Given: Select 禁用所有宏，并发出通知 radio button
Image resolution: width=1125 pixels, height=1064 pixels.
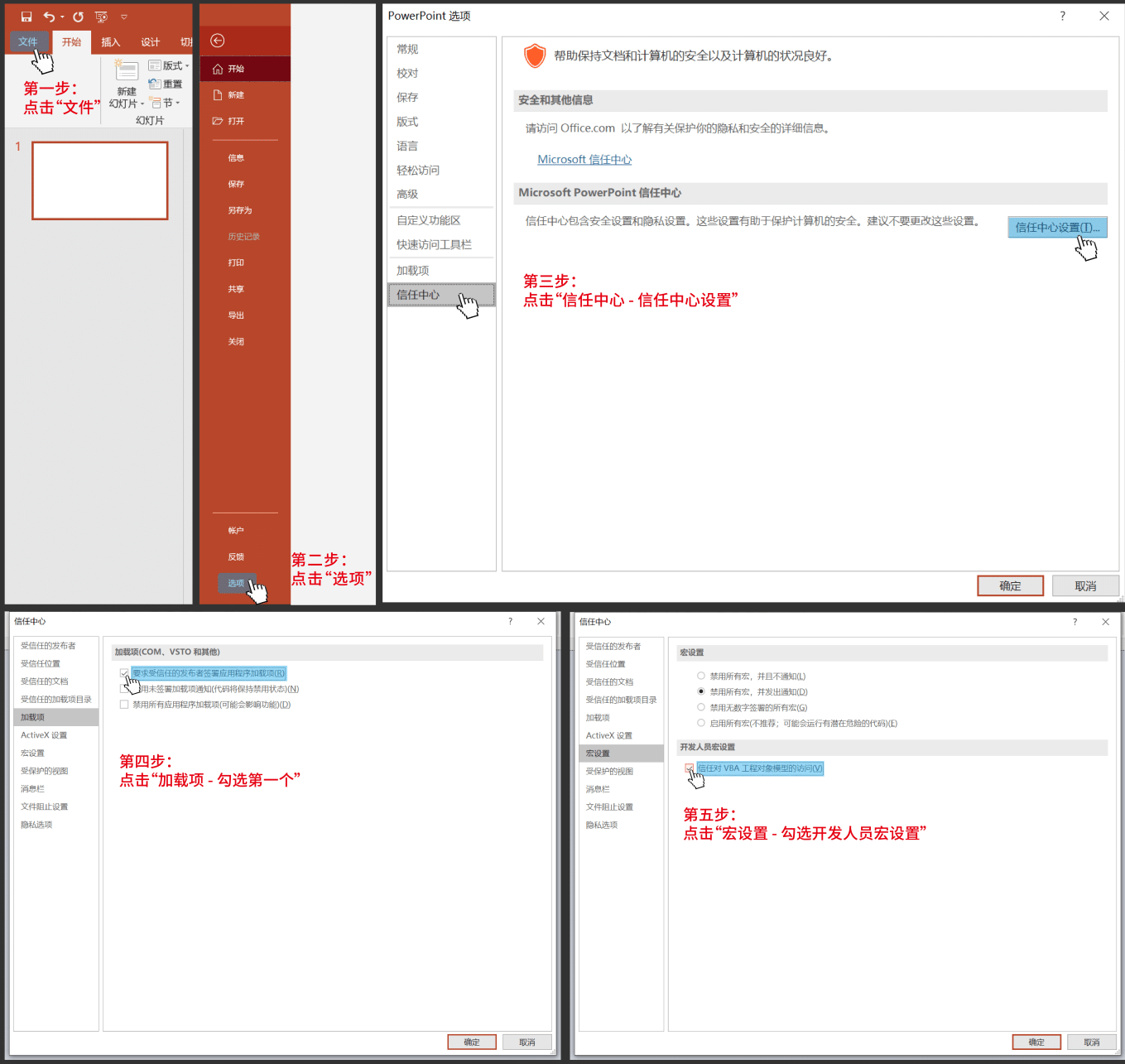Looking at the screenshot, I should [x=701, y=691].
